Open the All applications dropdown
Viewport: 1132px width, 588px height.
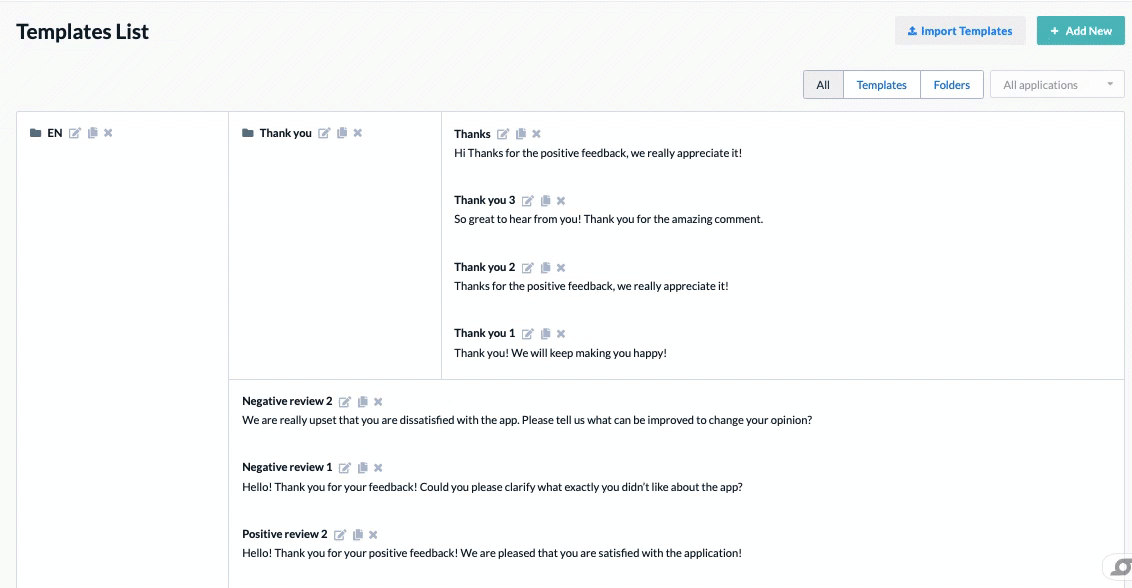[x=1057, y=85]
